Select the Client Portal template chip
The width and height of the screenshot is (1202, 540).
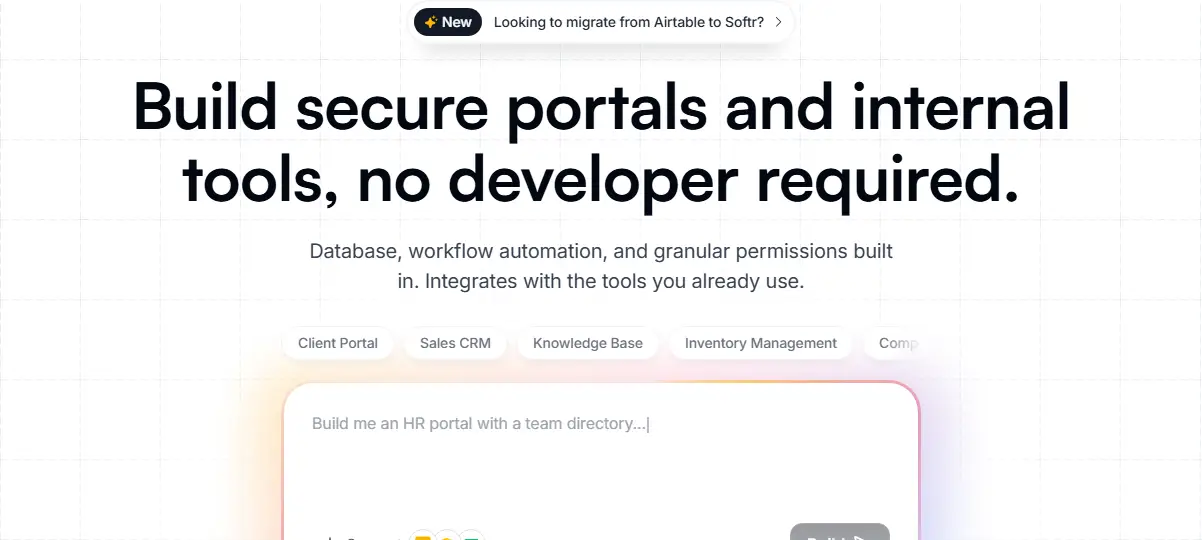[338, 343]
